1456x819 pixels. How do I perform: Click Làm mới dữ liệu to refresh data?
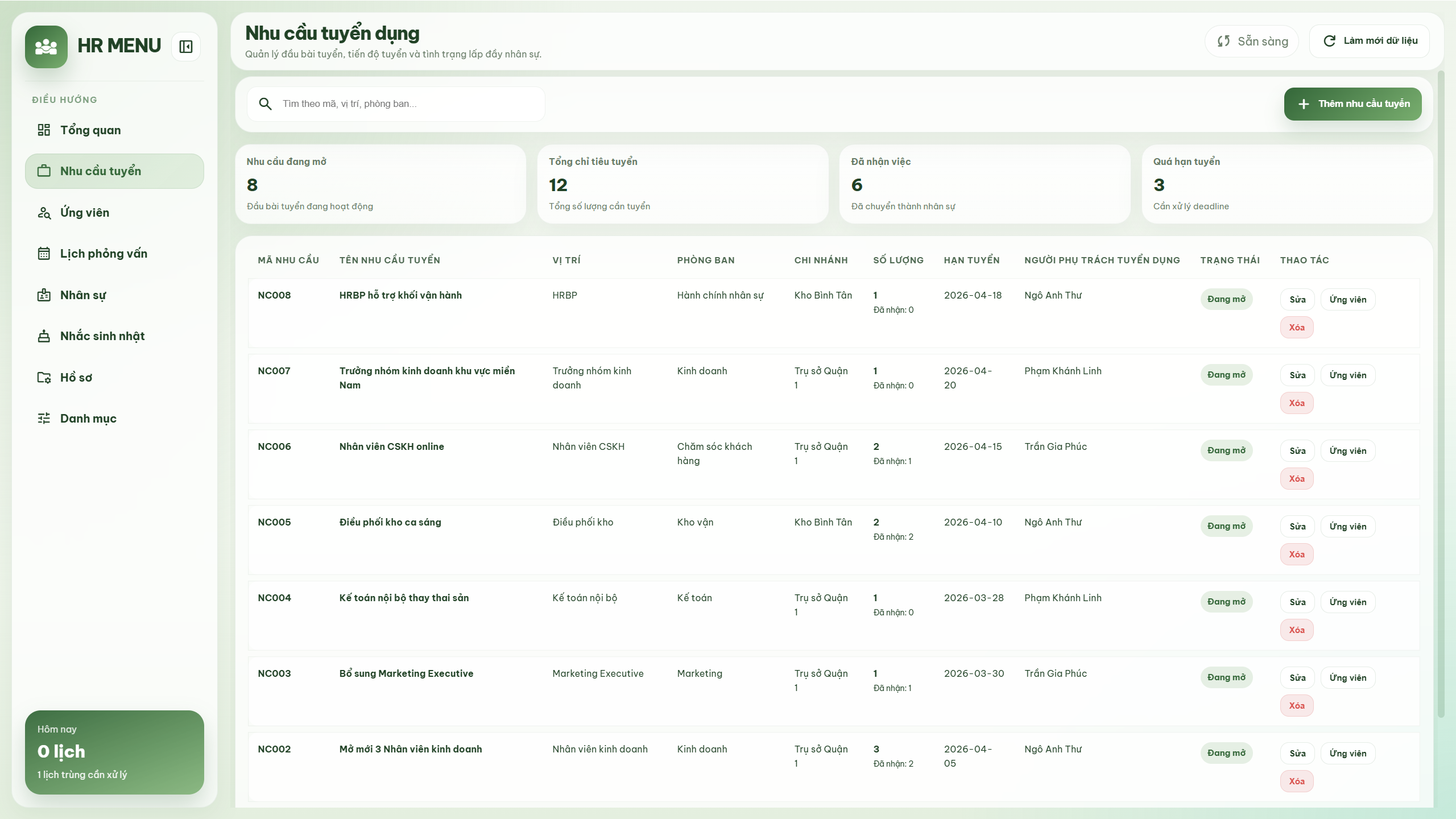click(x=1370, y=40)
